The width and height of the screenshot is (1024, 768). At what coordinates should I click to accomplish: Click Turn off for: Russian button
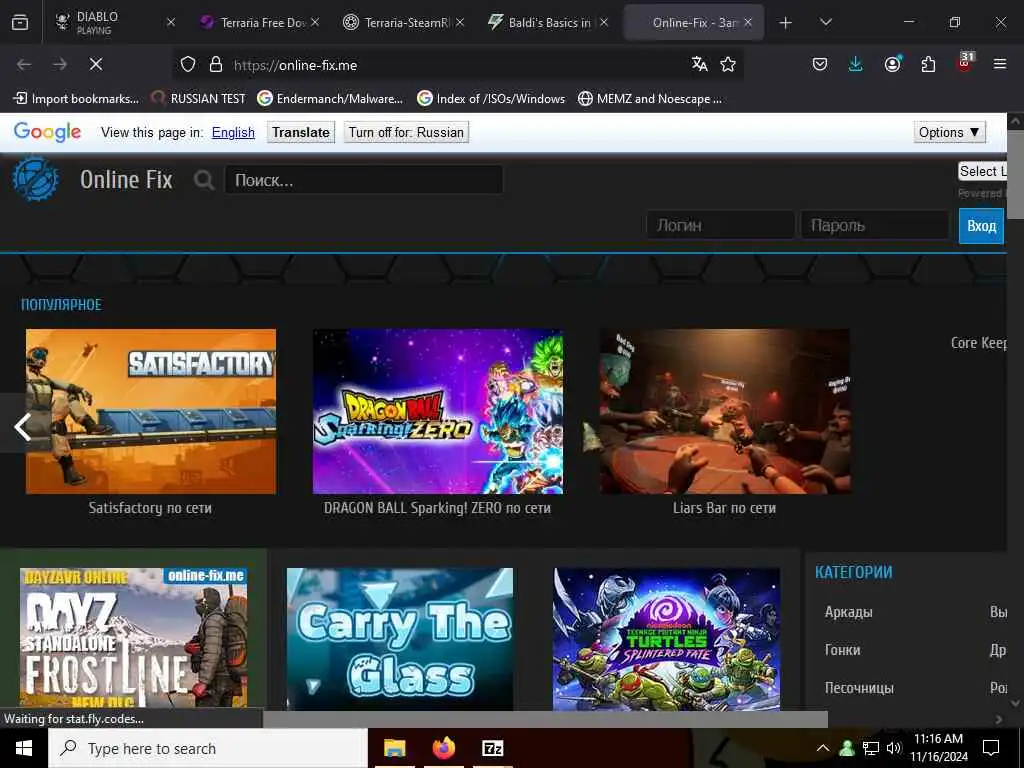(x=406, y=133)
